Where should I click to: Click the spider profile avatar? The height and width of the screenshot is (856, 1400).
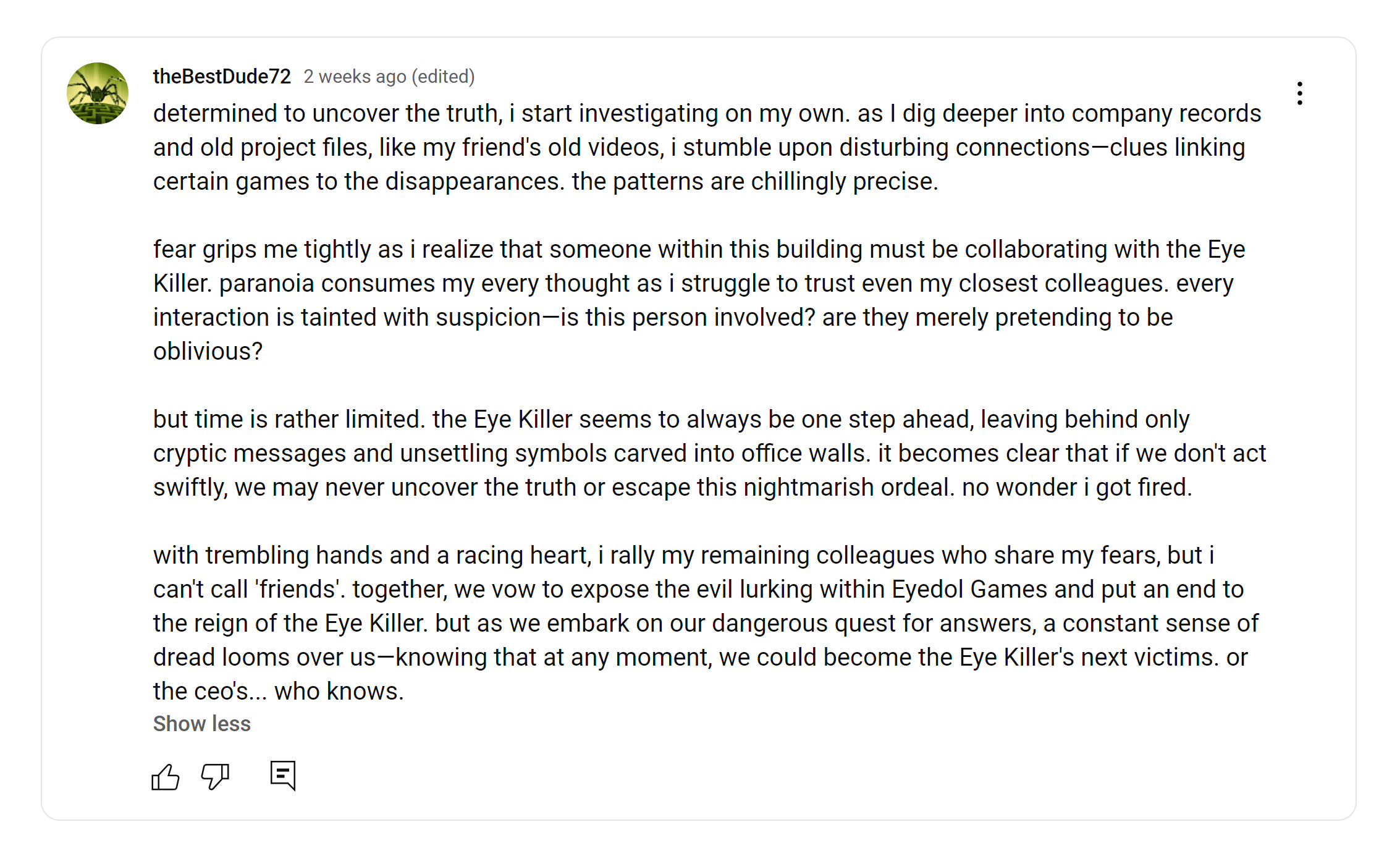(x=98, y=93)
